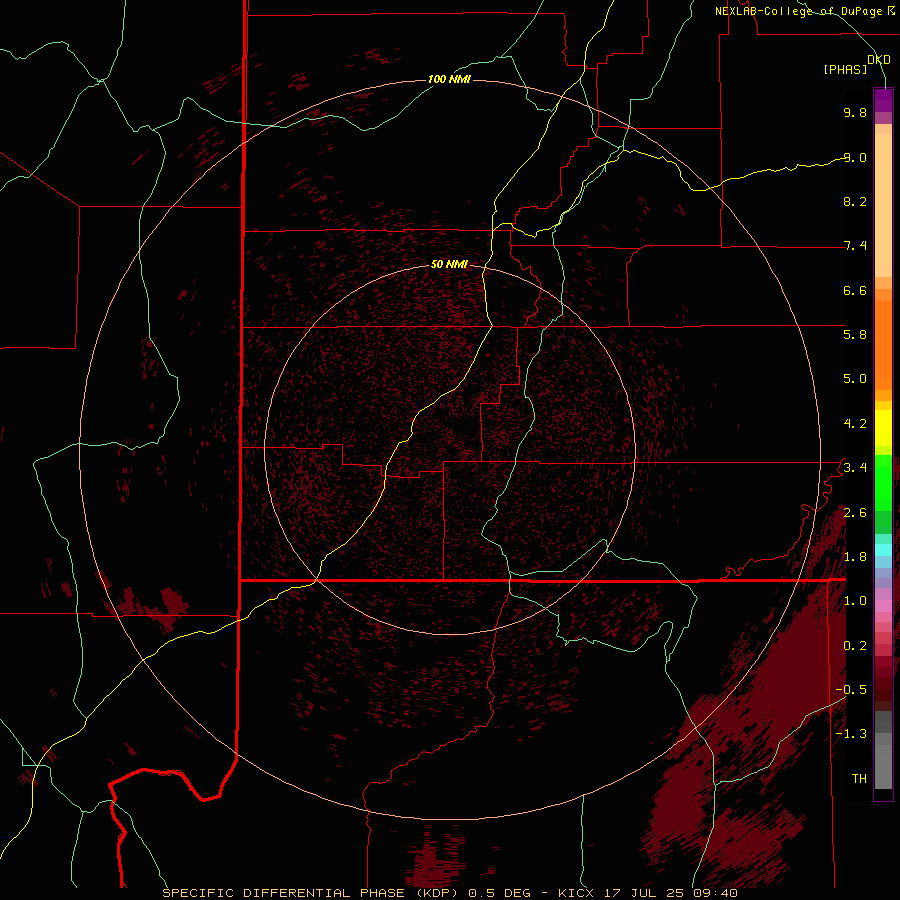
Task: Click the -0.5 scale value
Action: pos(851,690)
